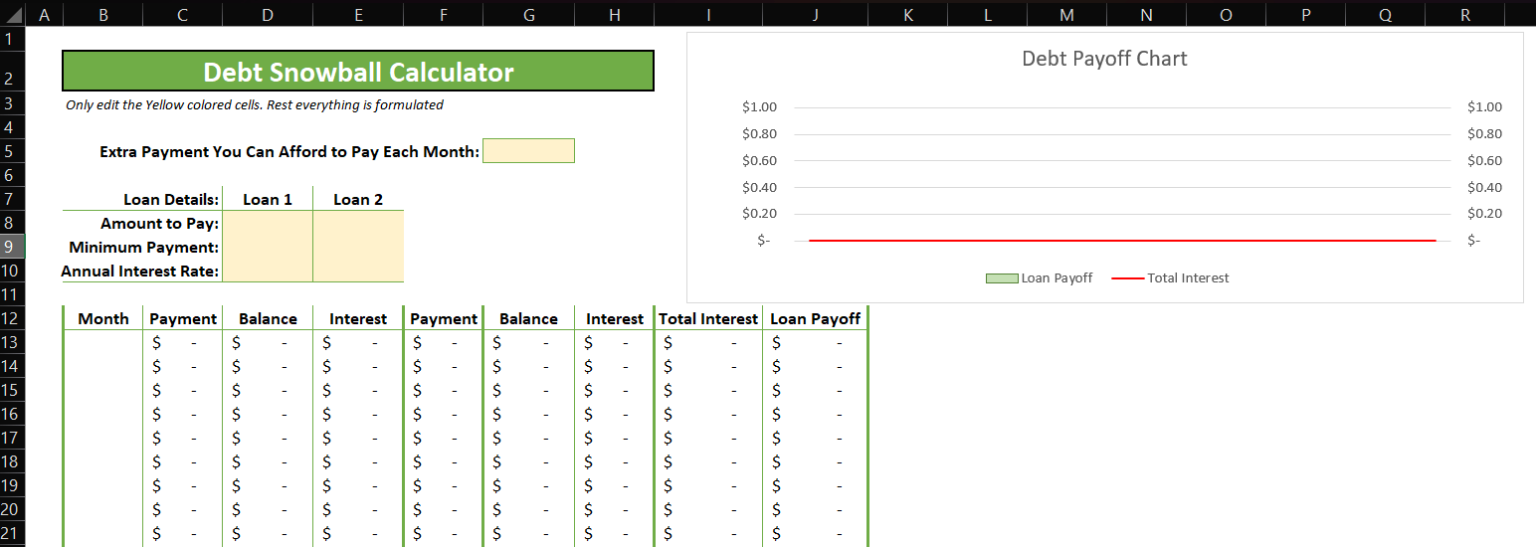This screenshot has height=547, width=1536.
Task: Click the Total Interest table header cell
Action: coord(708,318)
